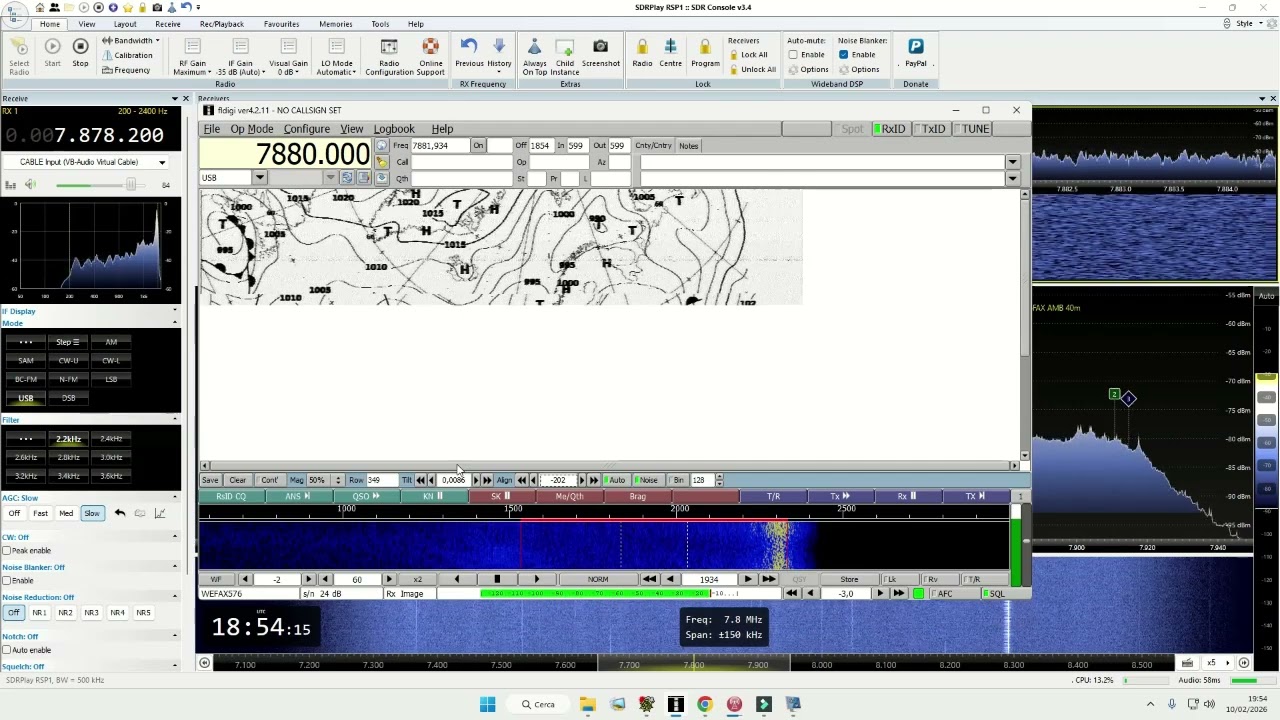The image size is (1280, 720).
Task: Click the Windows Start button
Action: 487,704
